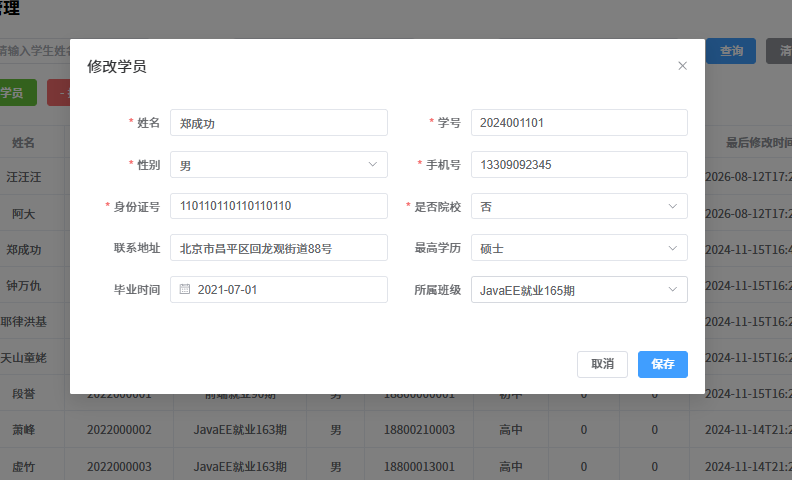
Task: Open the 性别 dropdown showing 男
Action: point(279,165)
